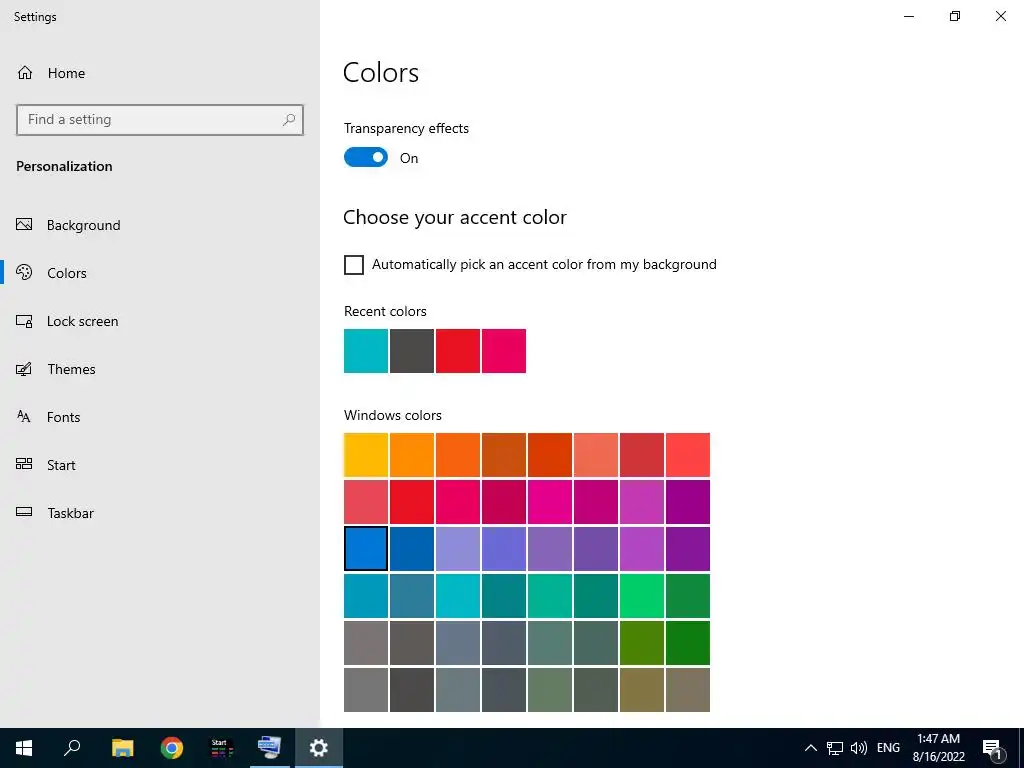Check Automatically pick an accent color
Image resolution: width=1024 pixels, height=768 pixels.
[354, 264]
